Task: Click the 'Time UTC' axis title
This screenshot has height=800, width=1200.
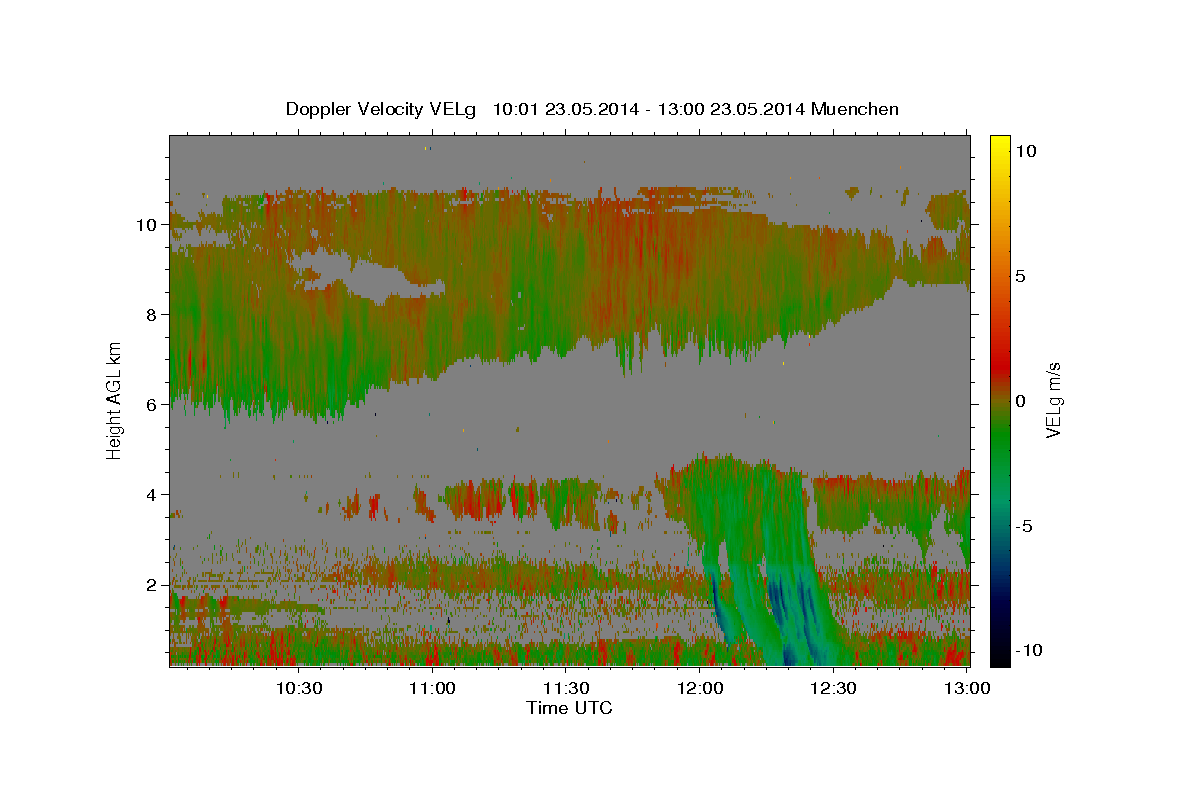Action: 569,708
